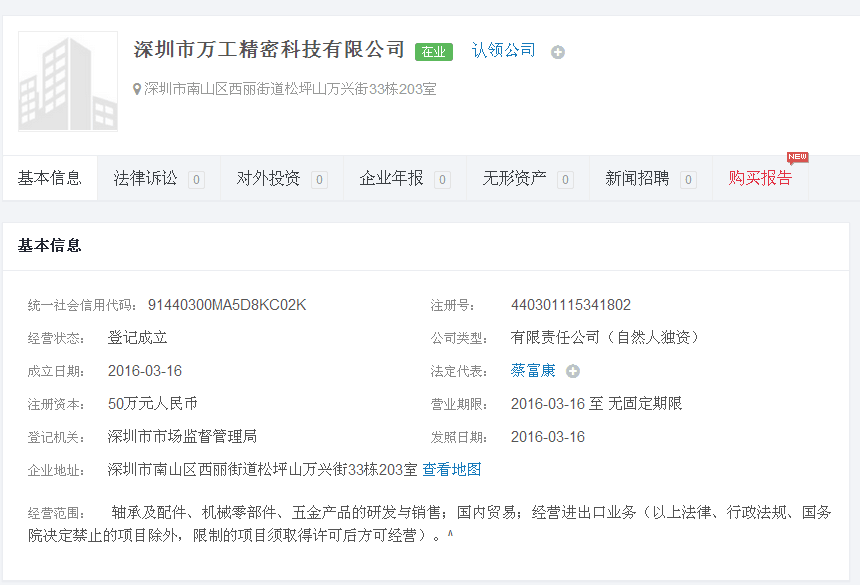860x585 pixels.
Task: Click the company building logo placeholder
Action: [x=68, y=82]
